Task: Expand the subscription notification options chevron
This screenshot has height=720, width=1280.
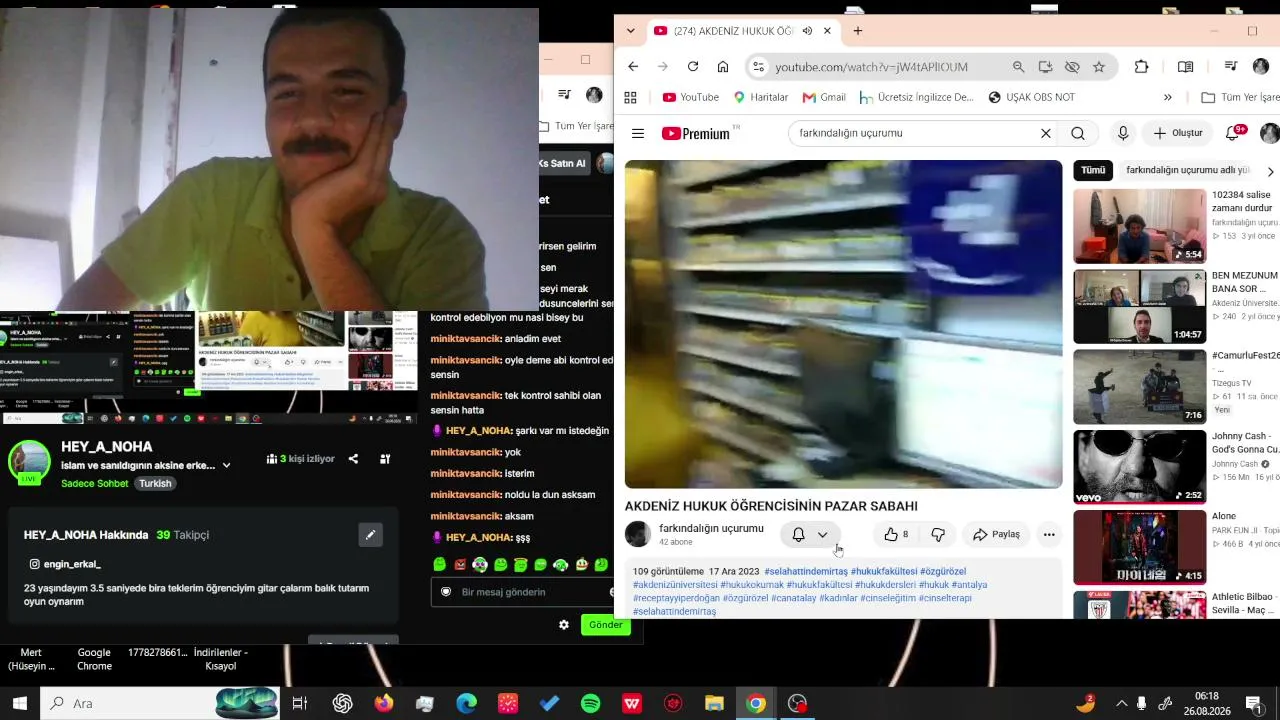Action: (822, 535)
